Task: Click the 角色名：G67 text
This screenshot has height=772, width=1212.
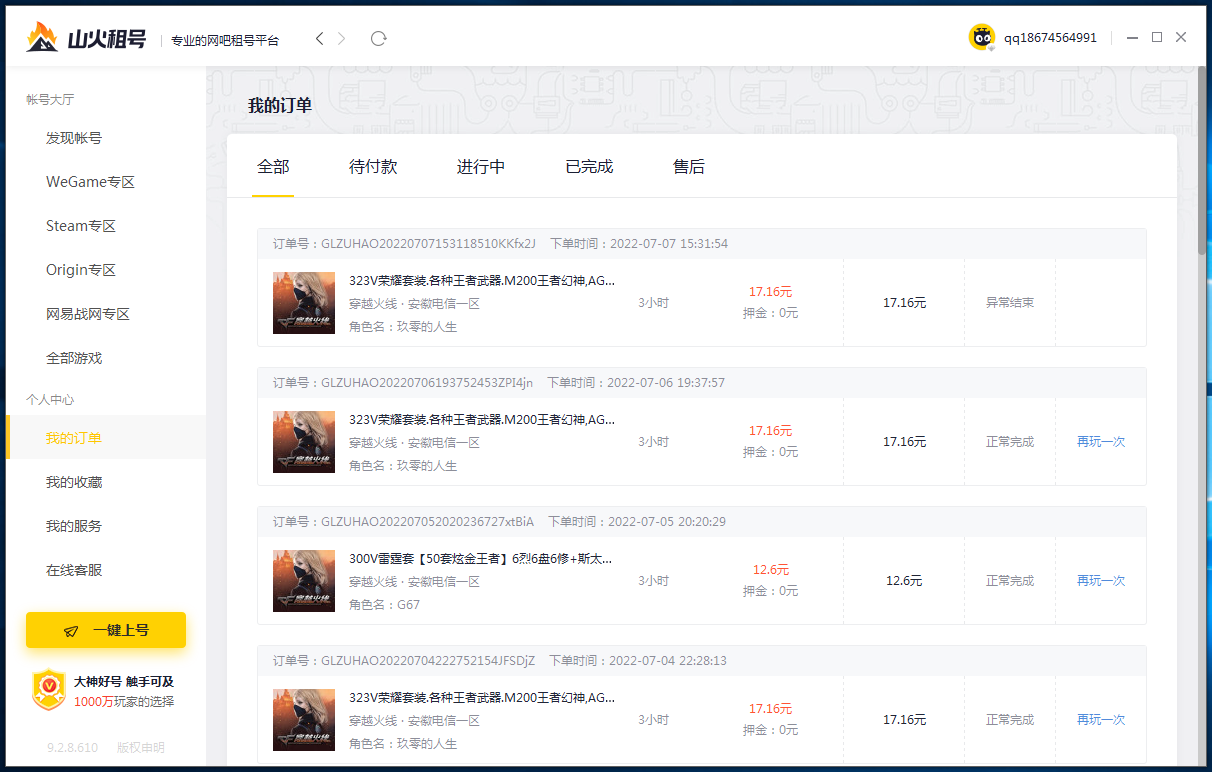Action: 385,605
